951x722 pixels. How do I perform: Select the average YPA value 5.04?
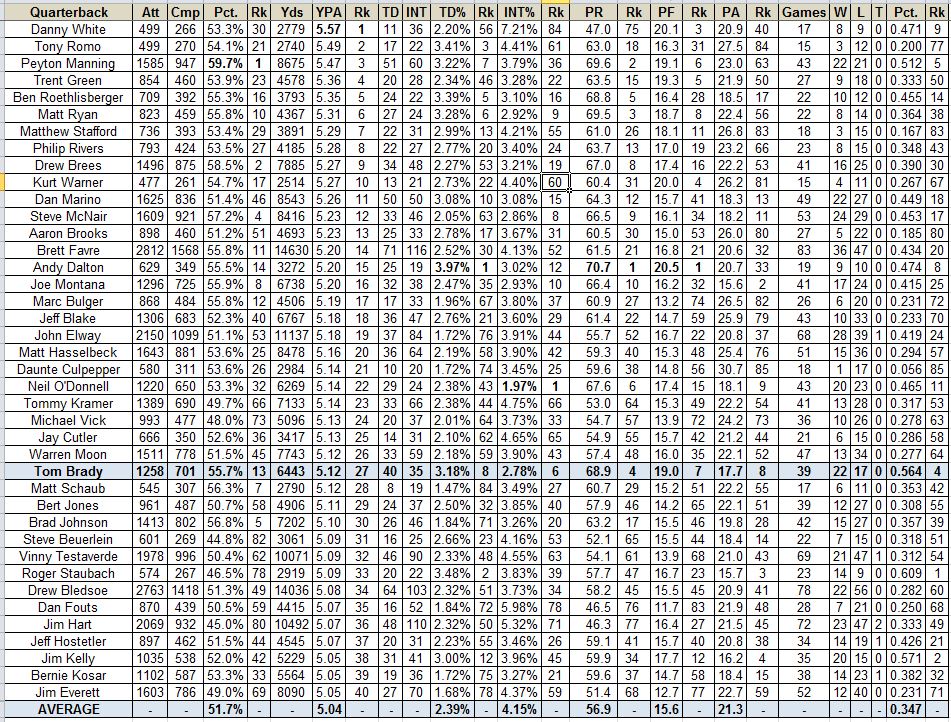click(x=327, y=709)
